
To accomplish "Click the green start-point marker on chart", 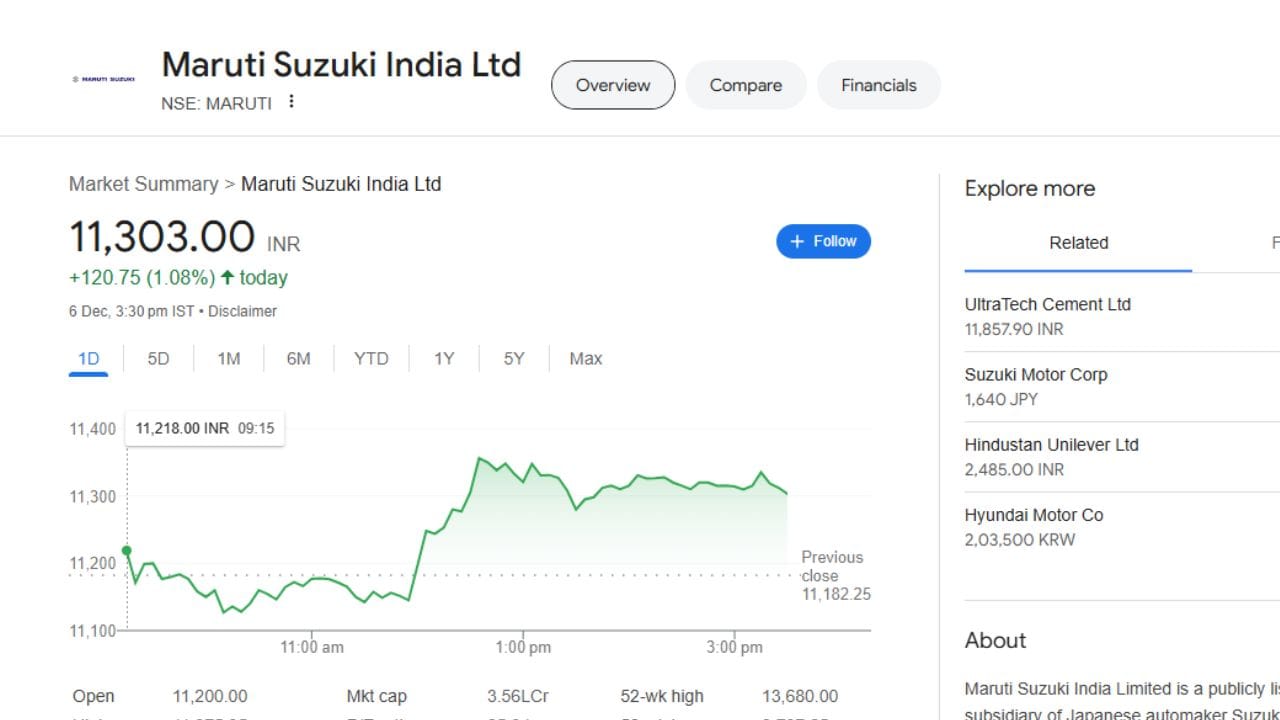I will 127,550.
